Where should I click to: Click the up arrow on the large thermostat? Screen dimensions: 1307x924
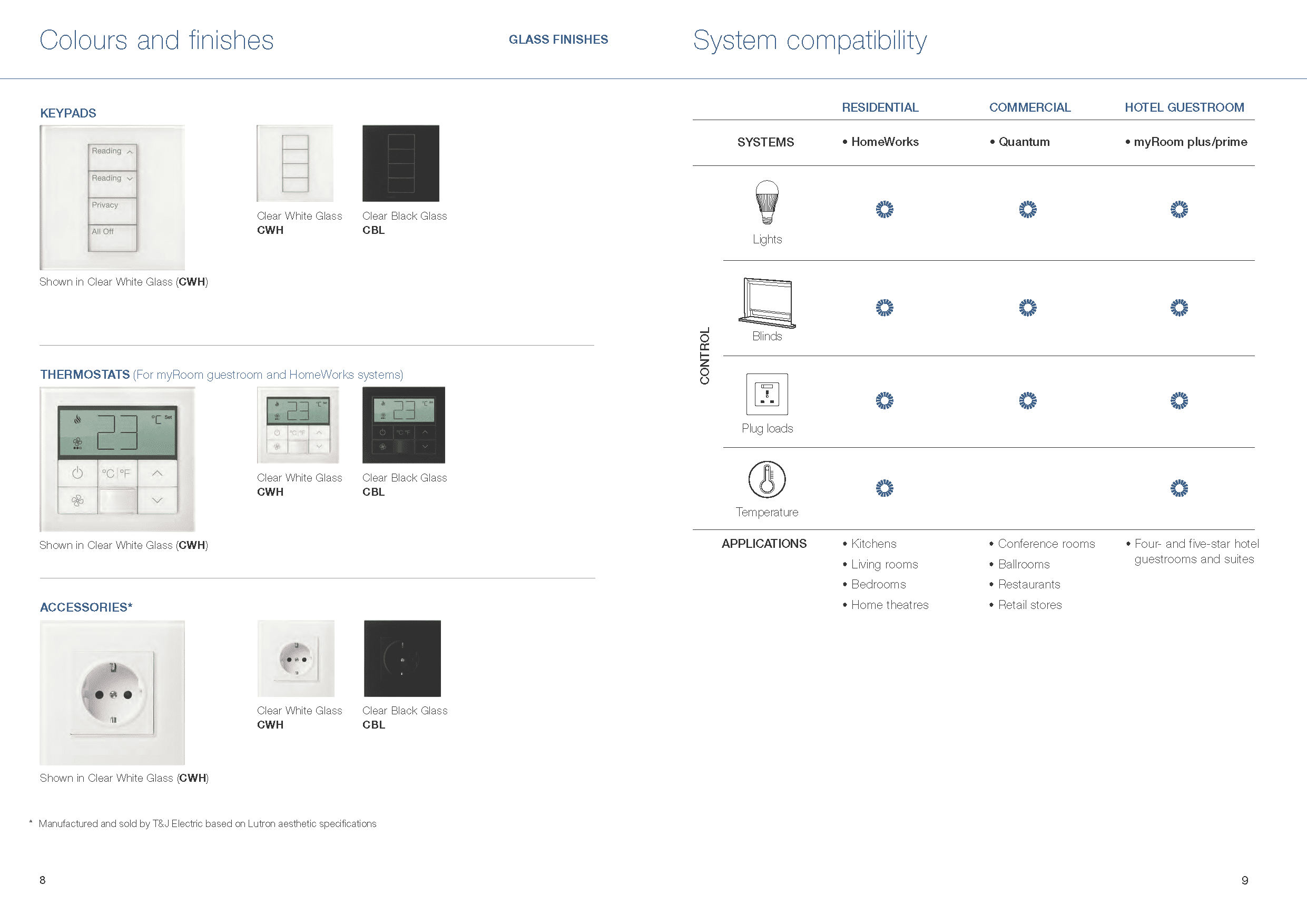click(x=157, y=473)
